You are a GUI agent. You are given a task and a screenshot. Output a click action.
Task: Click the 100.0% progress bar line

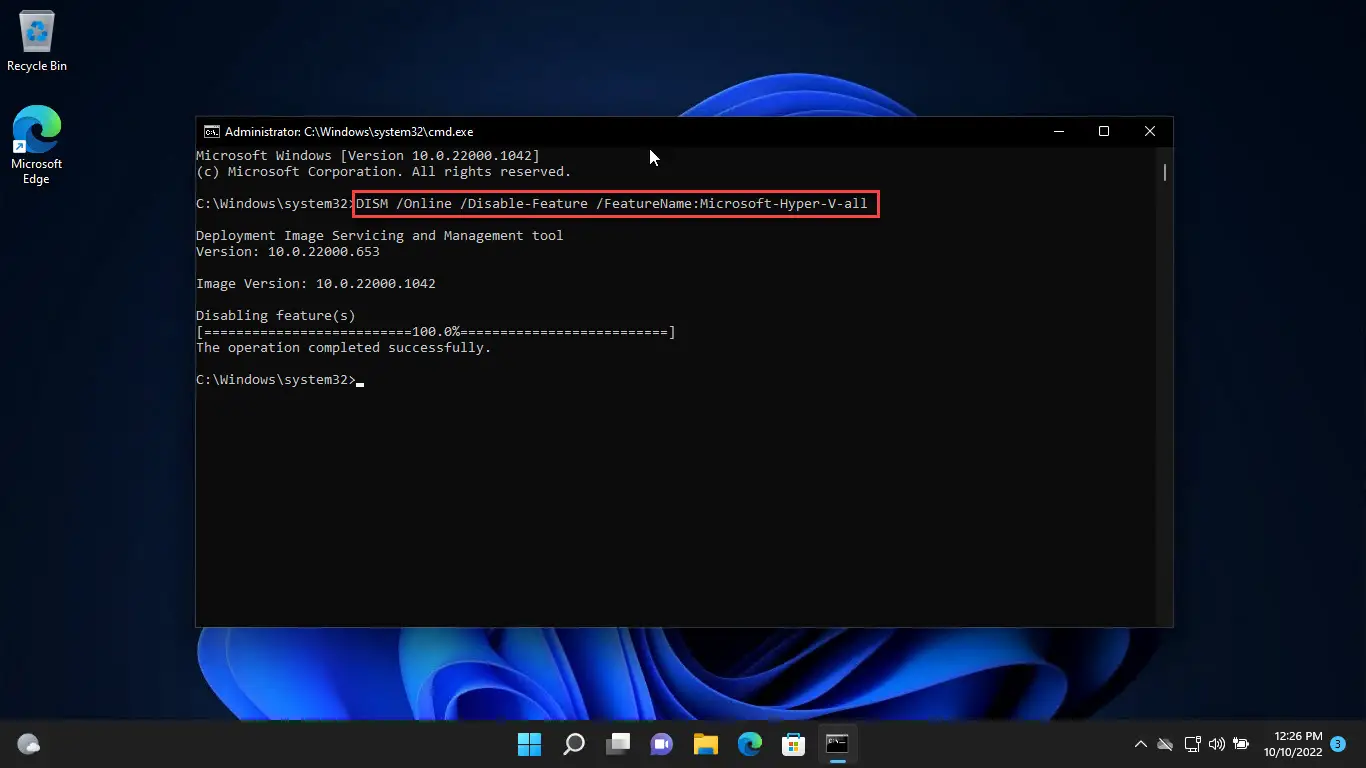click(x=436, y=332)
